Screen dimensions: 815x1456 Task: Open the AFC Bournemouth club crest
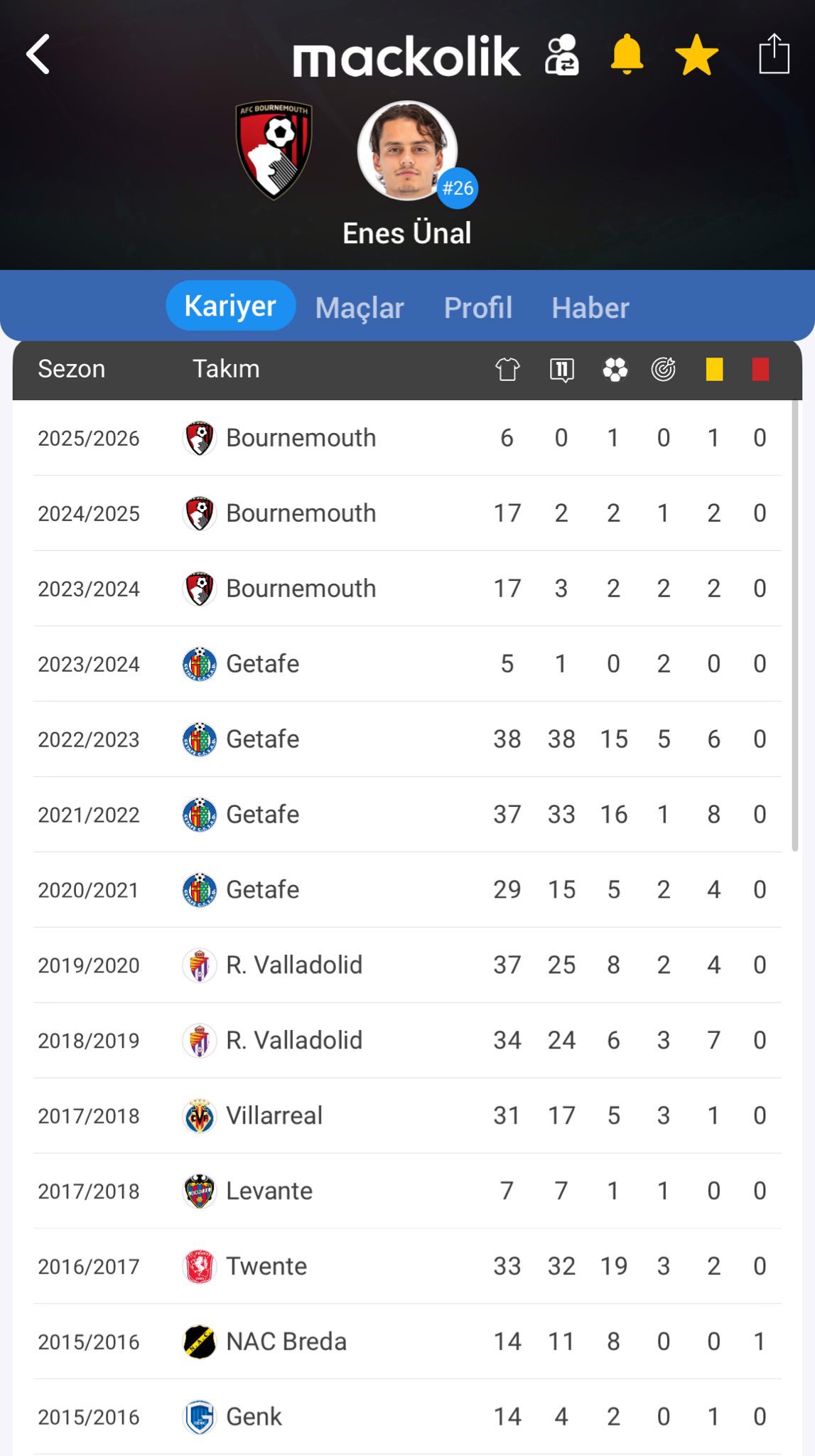click(274, 149)
